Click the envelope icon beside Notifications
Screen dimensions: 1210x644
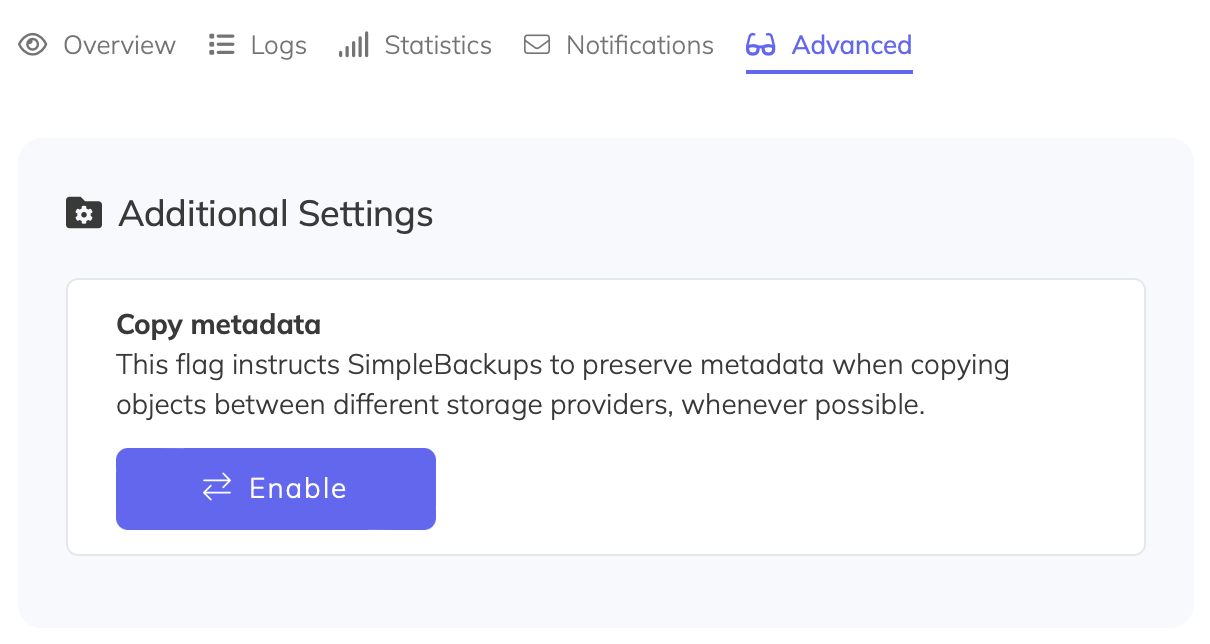tap(536, 44)
